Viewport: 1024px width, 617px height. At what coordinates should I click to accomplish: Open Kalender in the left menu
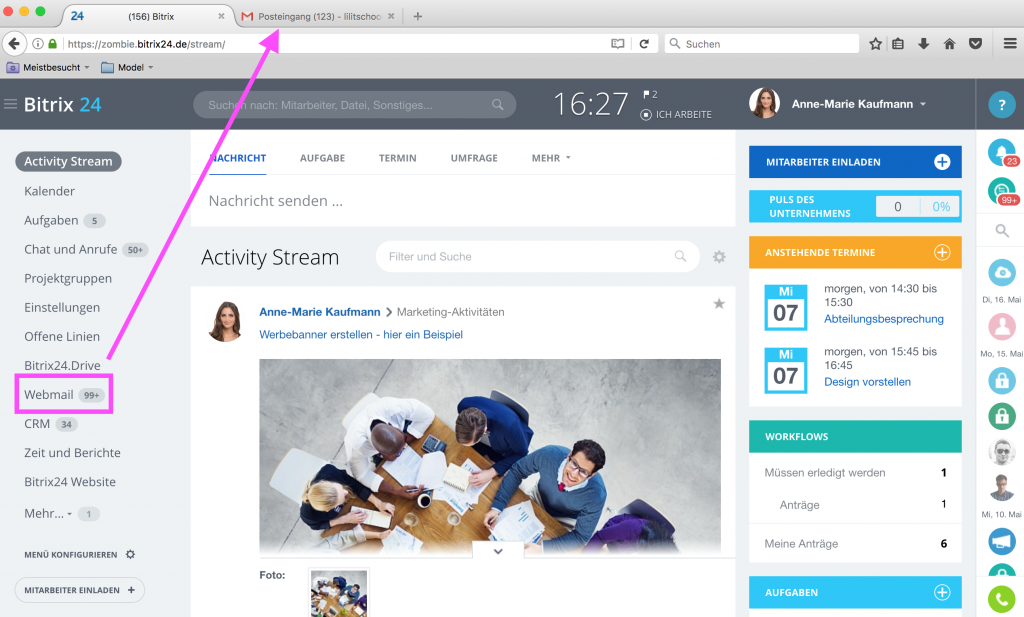coord(50,191)
